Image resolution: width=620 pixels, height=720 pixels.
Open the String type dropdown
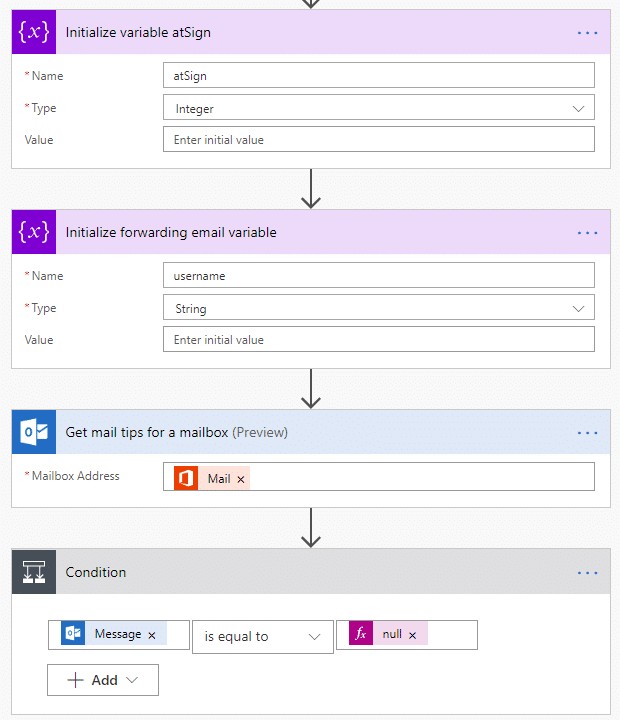click(379, 308)
